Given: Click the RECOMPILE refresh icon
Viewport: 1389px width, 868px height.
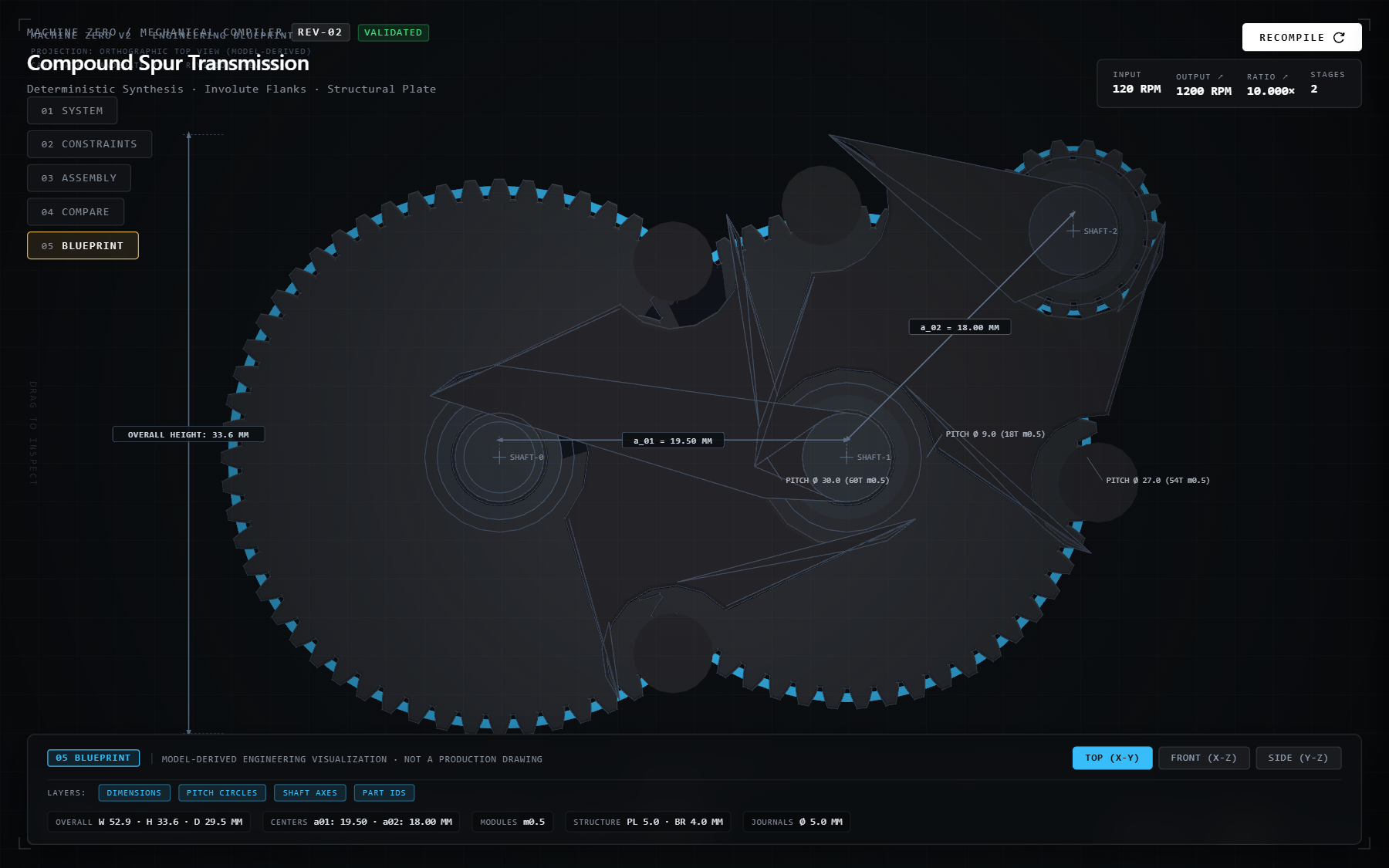Looking at the screenshot, I should tap(1339, 37).
